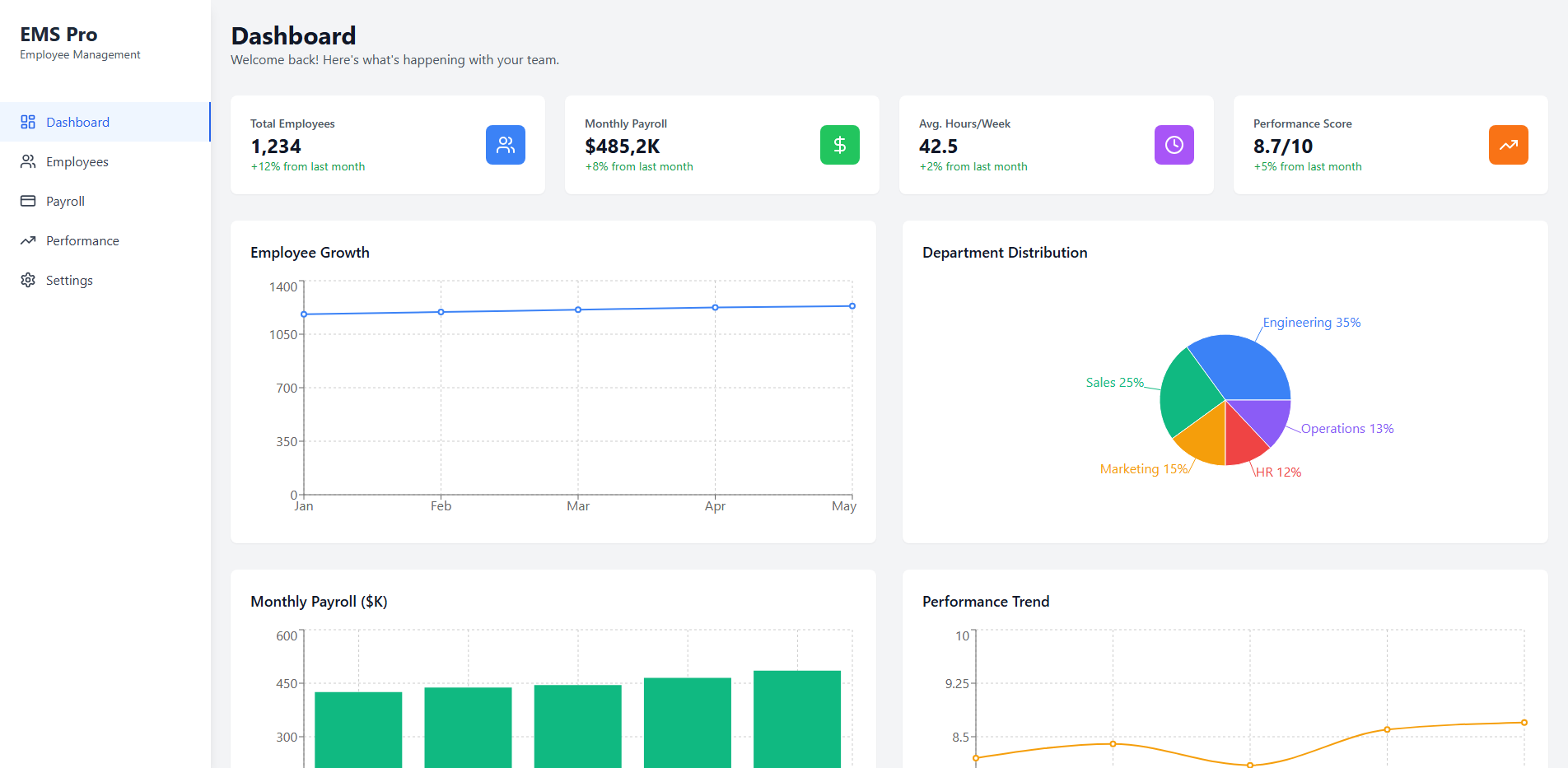Click the orange arrow icon on Performance Score card
The height and width of the screenshot is (768, 1568).
1508,144
